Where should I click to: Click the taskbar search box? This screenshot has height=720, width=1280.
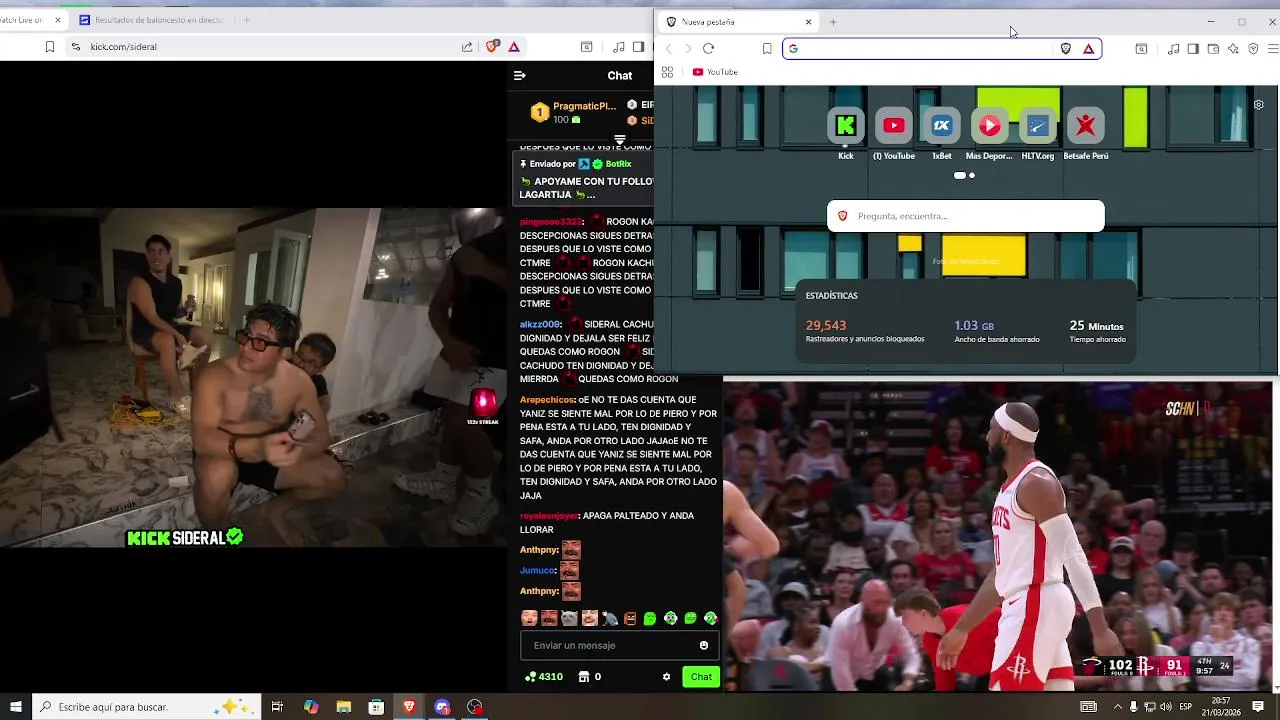(x=147, y=707)
